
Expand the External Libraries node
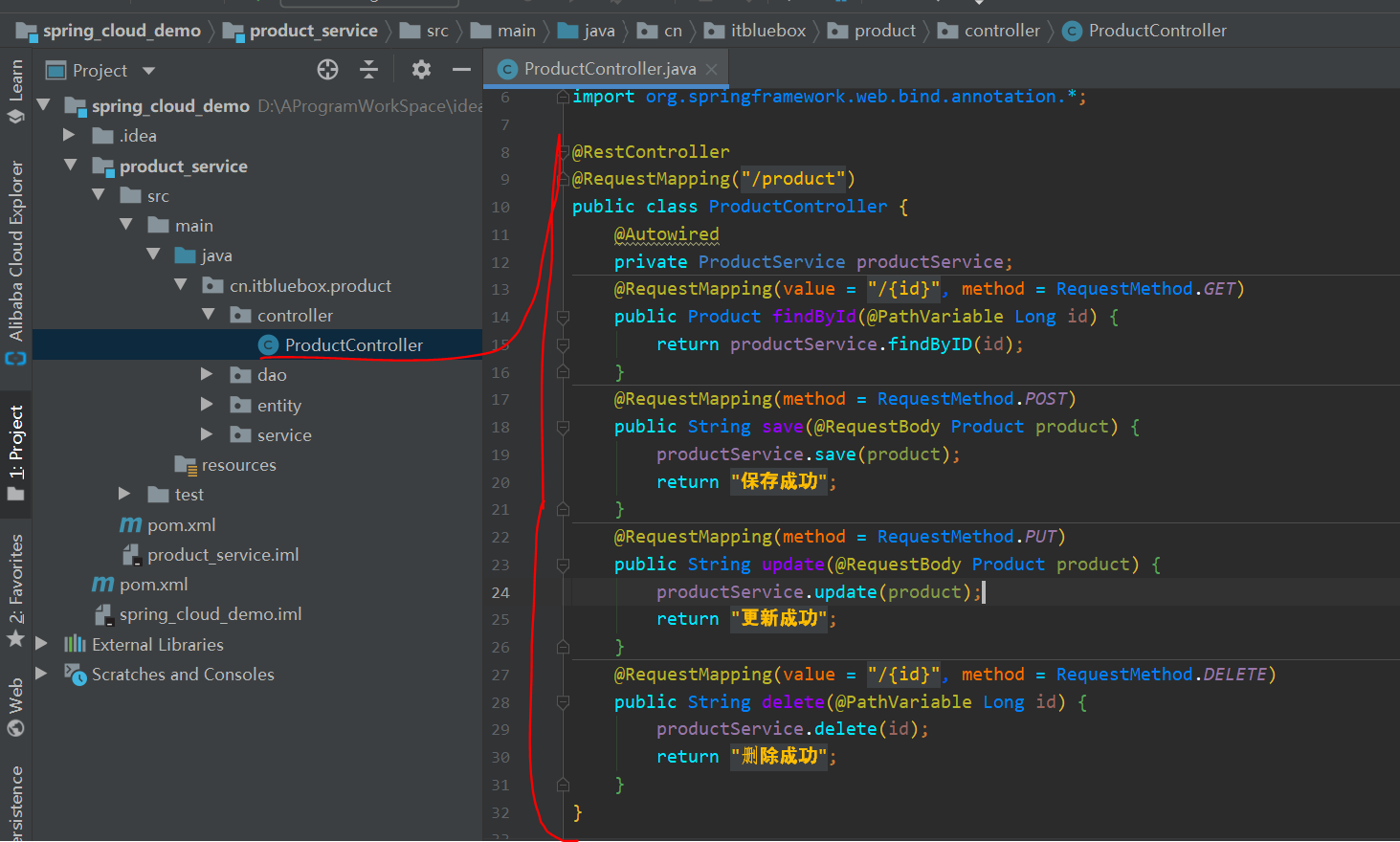pos(41,644)
